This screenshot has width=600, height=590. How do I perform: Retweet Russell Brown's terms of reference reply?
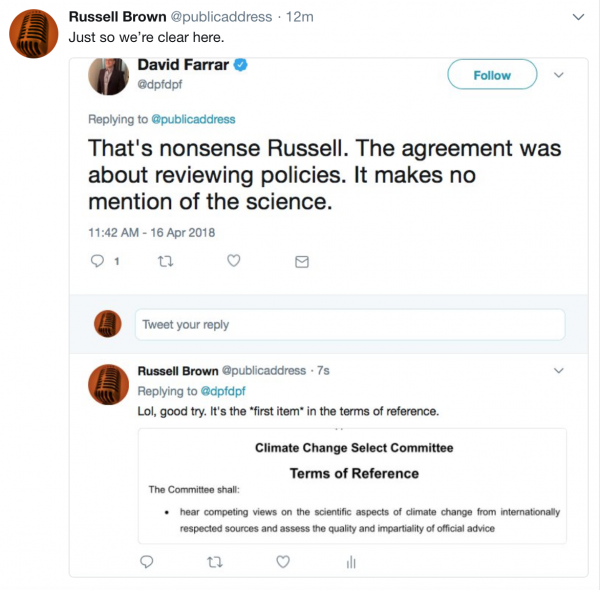point(214,561)
